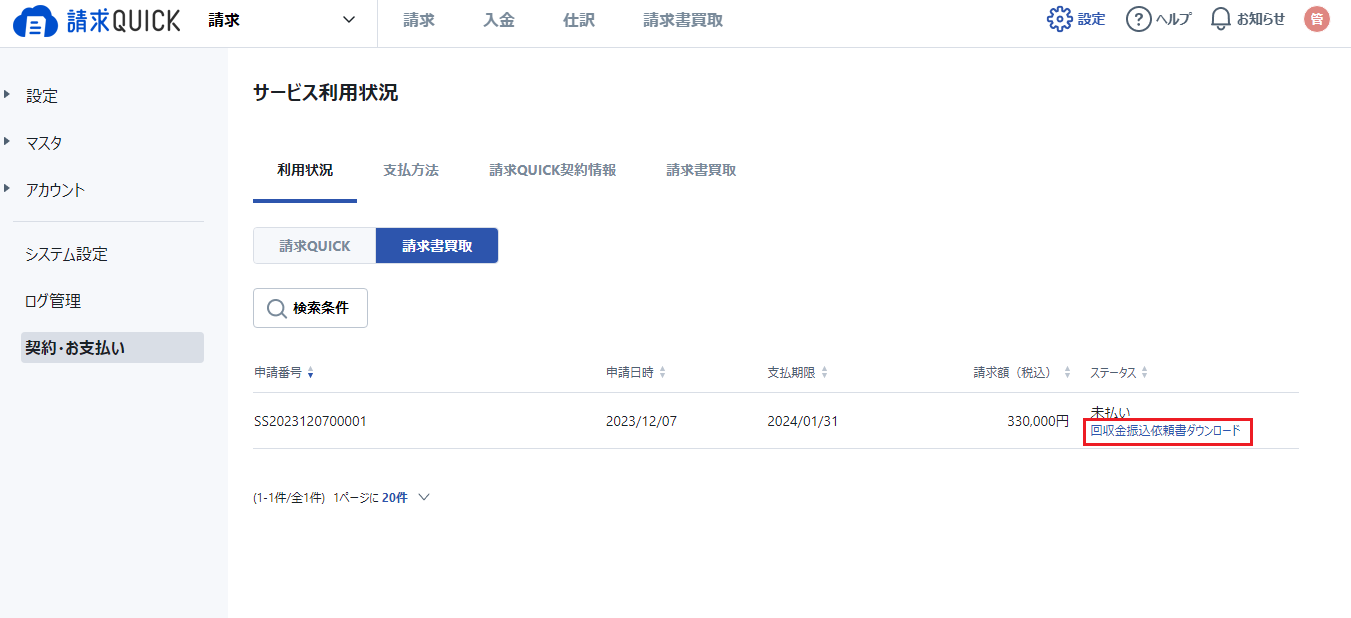Click the user avatar icon
The image size is (1351, 618).
(x=1317, y=19)
